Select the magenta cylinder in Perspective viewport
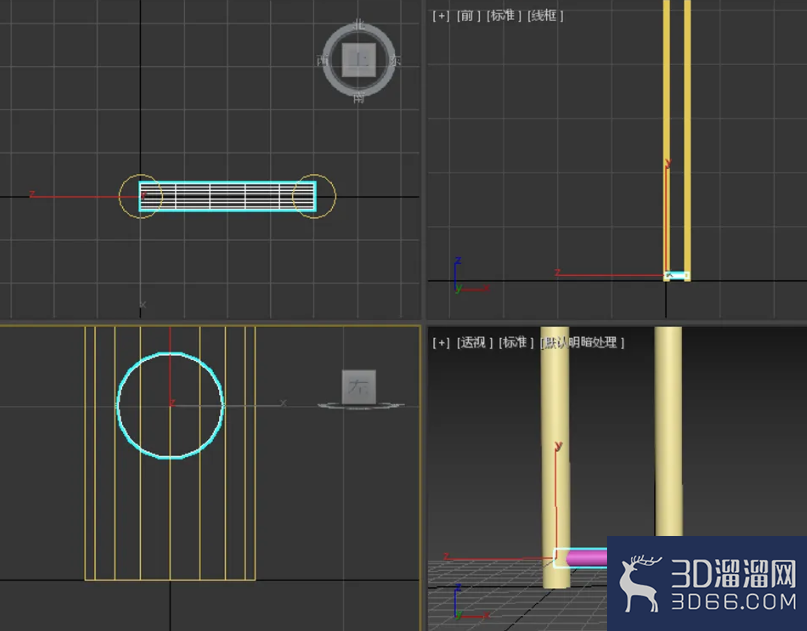This screenshot has width=807, height=631. [587, 558]
